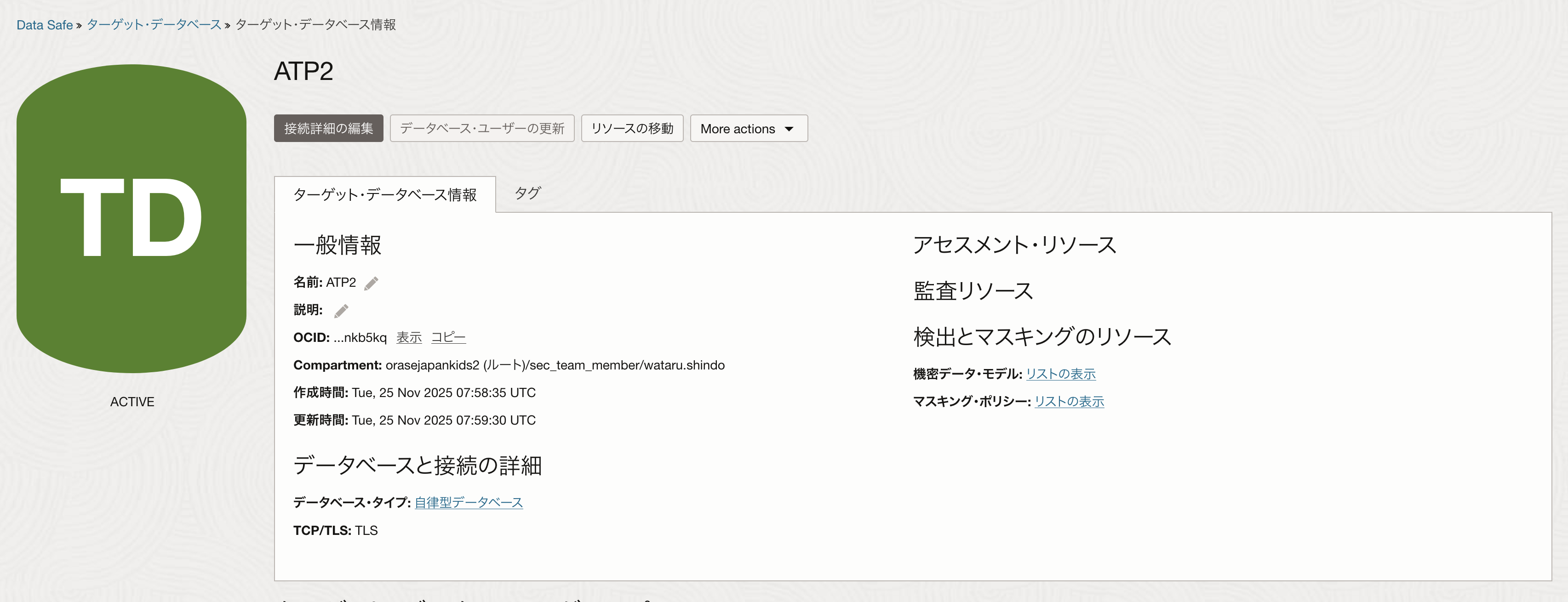The image size is (1568, 602).
Task: Click the リソースの移動 button
Action: click(632, 128)
